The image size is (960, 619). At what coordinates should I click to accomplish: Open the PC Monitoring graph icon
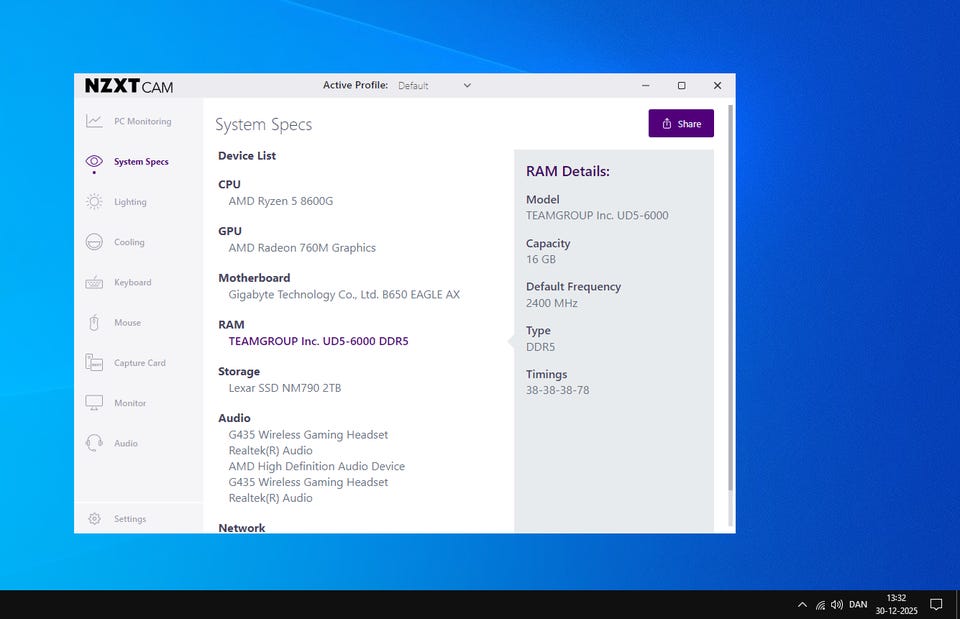[94, 121]
